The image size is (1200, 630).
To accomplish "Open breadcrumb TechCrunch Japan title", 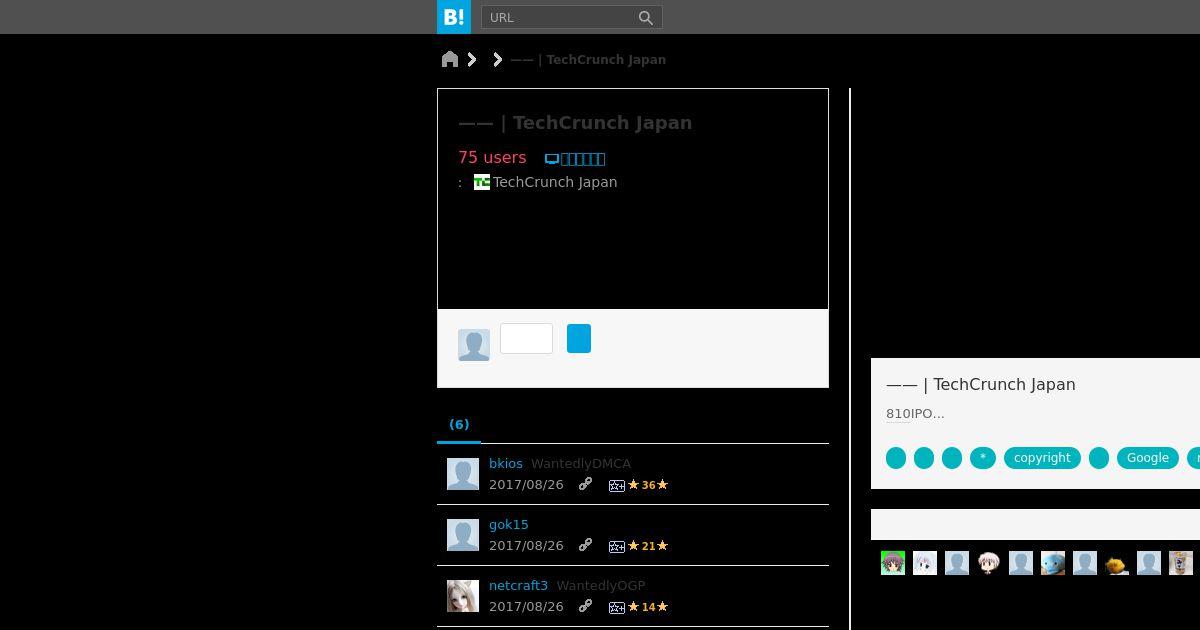I will [588, 59].
